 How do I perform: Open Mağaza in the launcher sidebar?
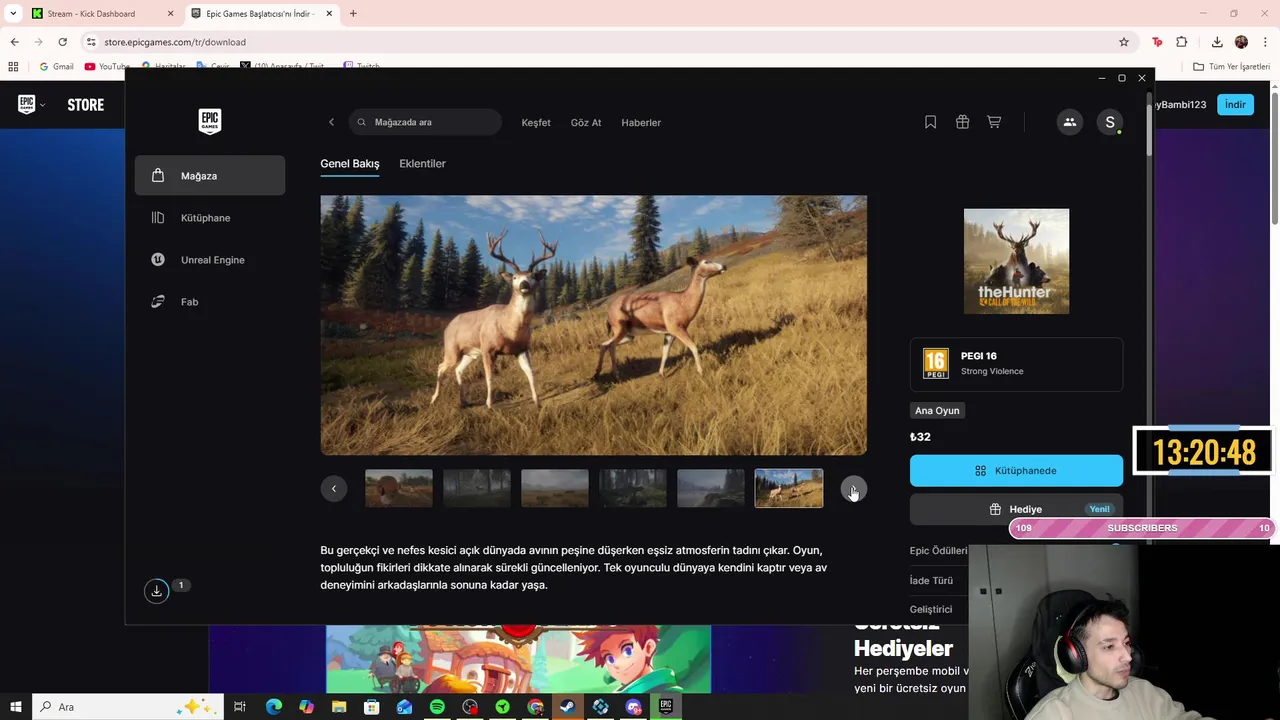[210, 176]
